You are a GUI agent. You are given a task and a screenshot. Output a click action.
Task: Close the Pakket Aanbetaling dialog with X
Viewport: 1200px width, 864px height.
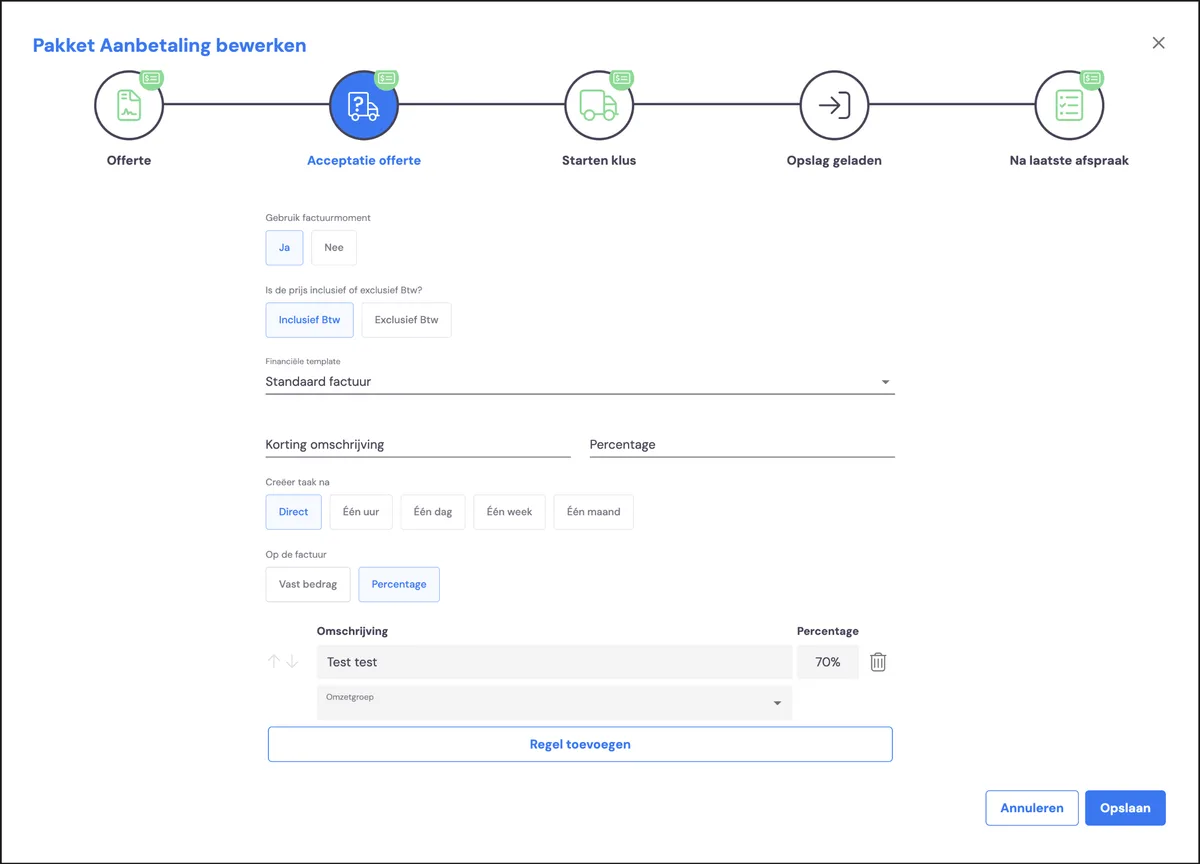tap(1159, 43)
